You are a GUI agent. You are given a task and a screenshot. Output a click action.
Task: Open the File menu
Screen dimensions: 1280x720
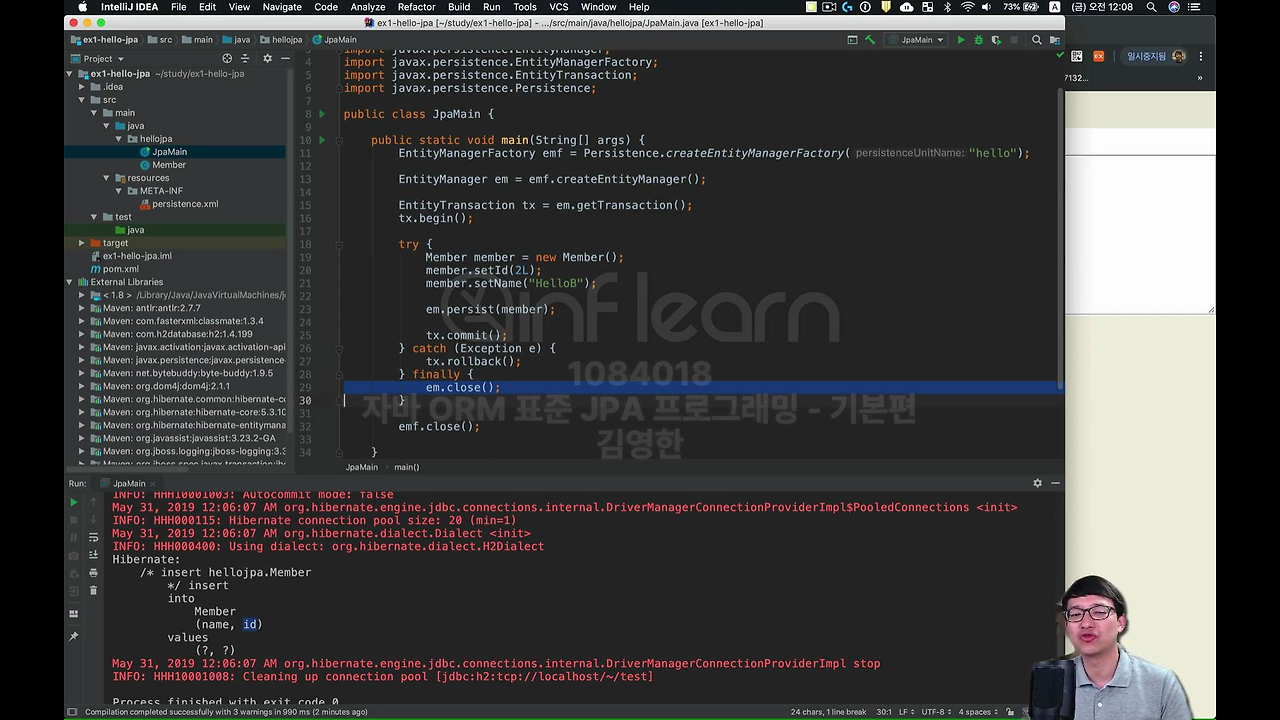click(x=178, y=7)
